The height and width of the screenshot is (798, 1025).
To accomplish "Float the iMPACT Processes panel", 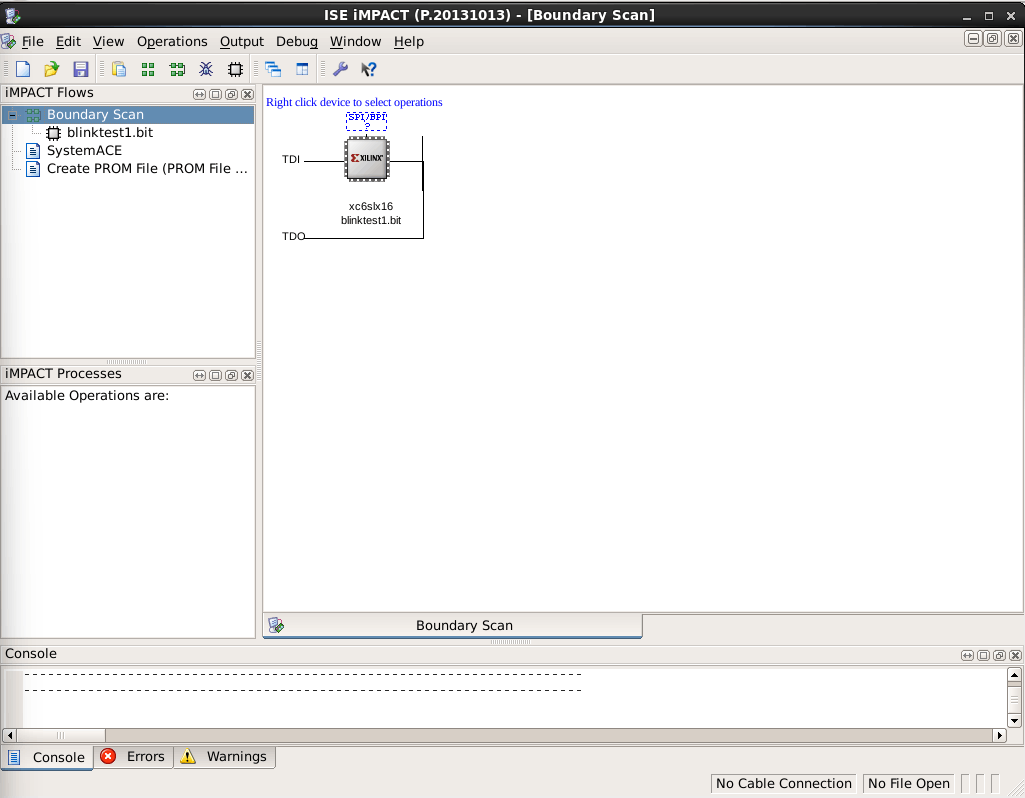I will tap(231, 375).
